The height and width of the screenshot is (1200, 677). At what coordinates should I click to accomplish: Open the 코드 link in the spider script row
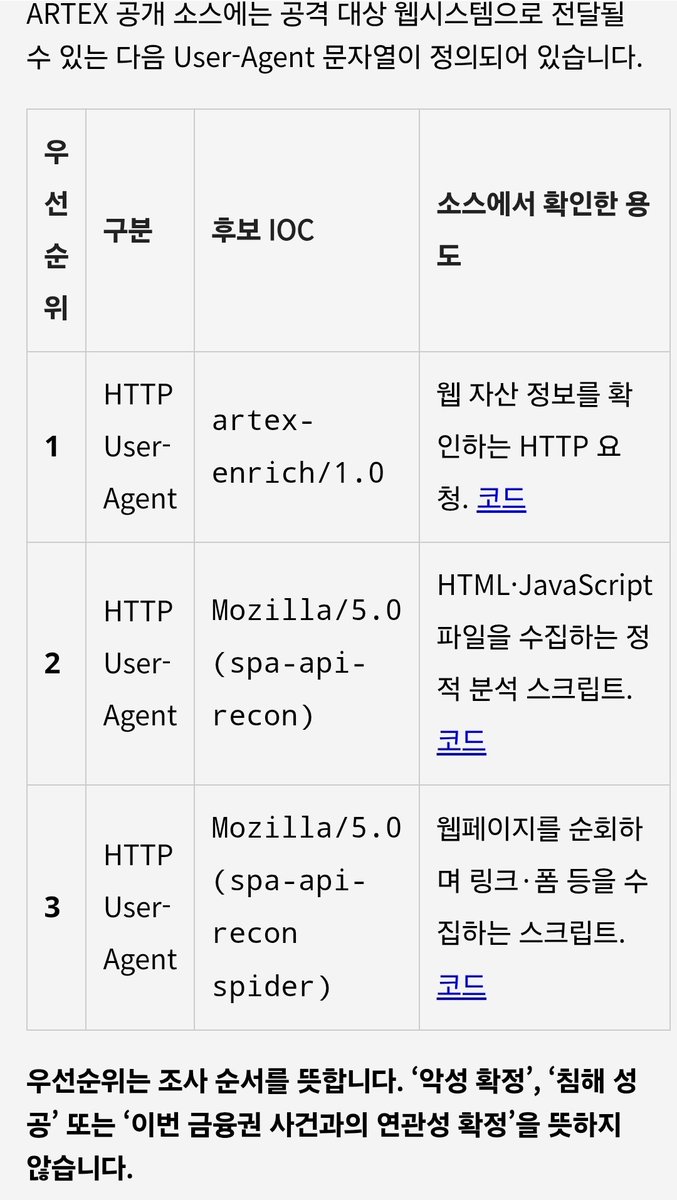tap(461, 986)
